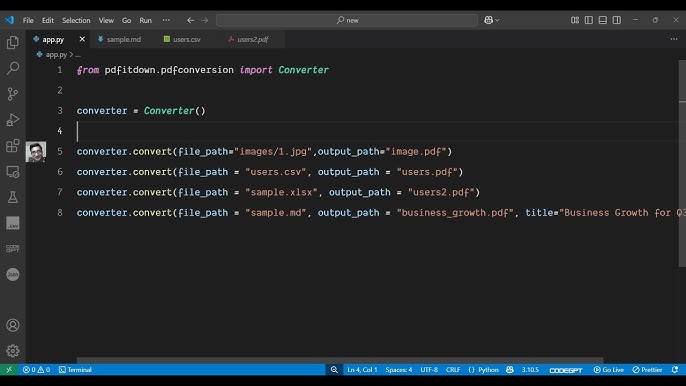Open editor More Actions ellipsis

pos(674,39)
